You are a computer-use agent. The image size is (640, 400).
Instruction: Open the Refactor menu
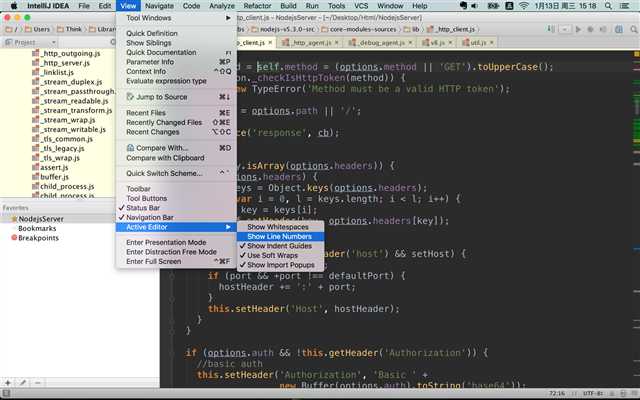click(x=257, y=6)
